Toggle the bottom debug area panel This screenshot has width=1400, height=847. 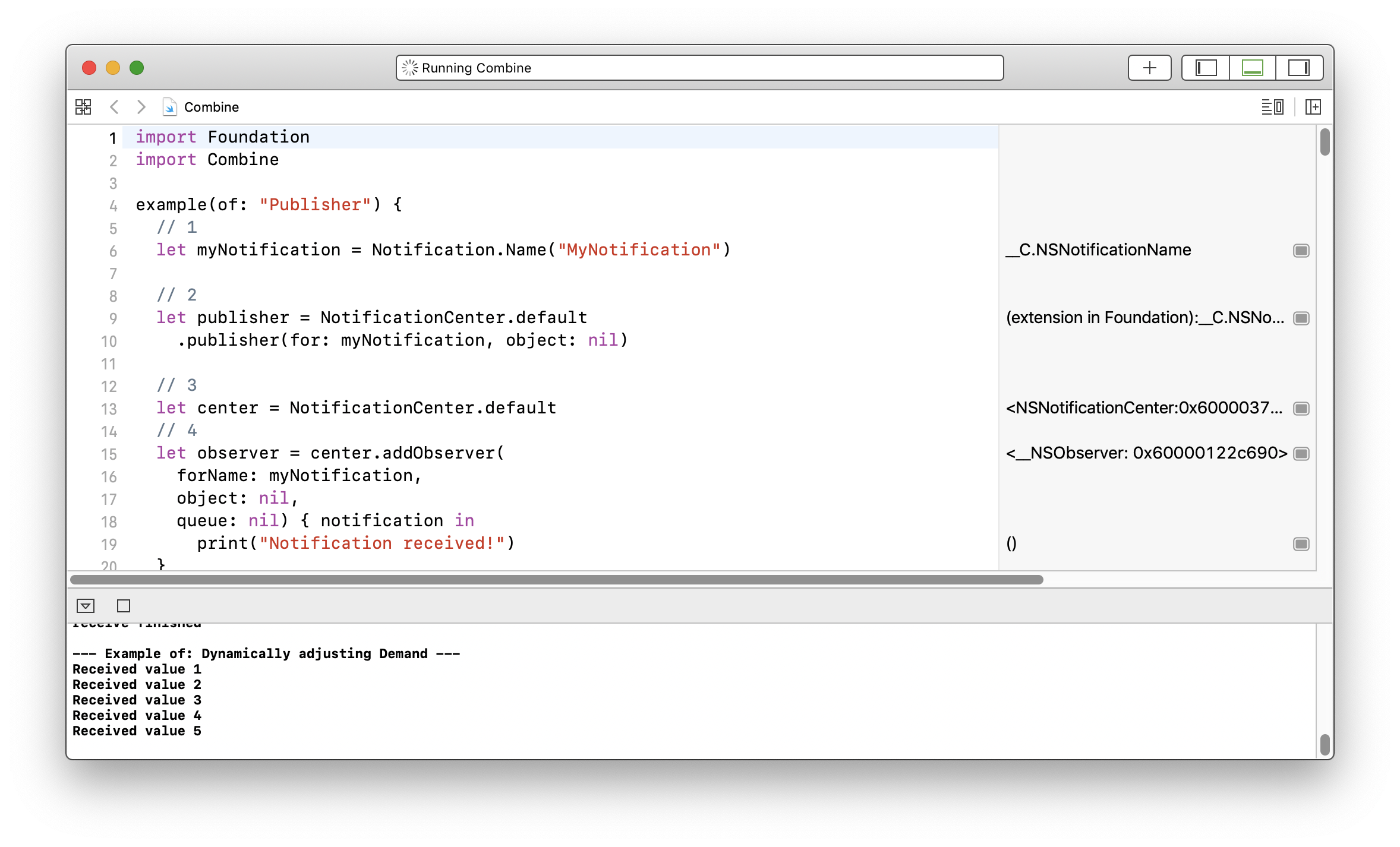(x=1252, y=68)
